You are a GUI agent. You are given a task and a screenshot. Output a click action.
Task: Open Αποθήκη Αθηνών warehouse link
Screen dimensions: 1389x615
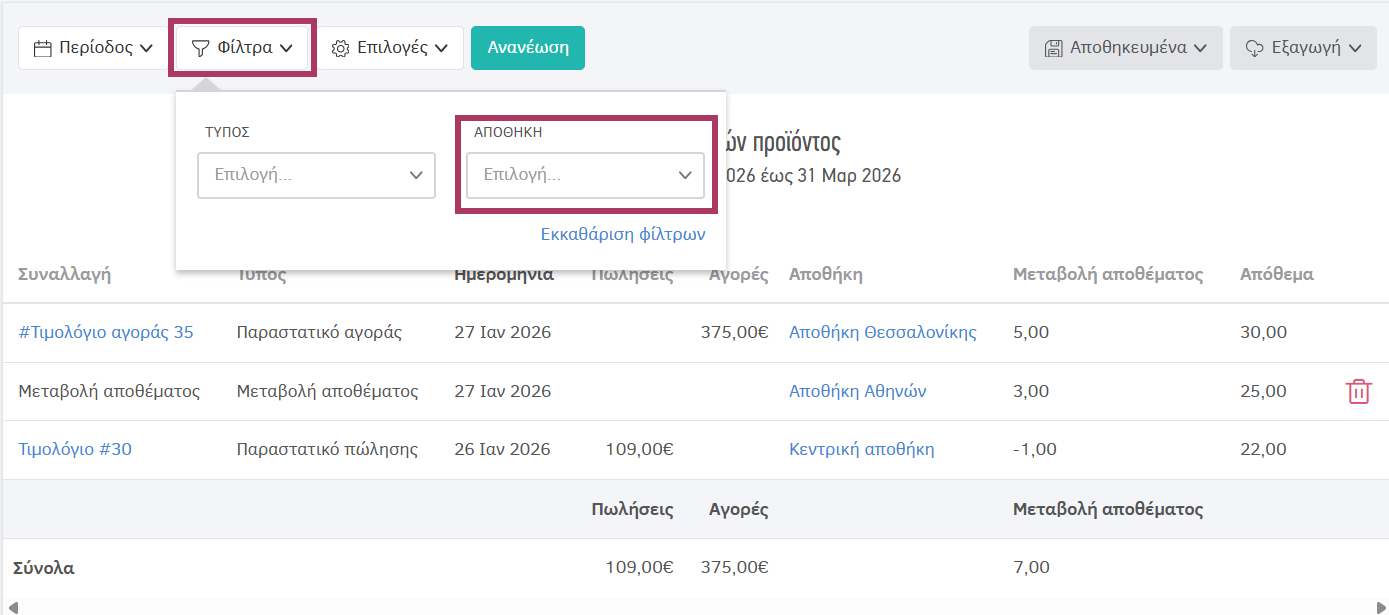(857, 391)
